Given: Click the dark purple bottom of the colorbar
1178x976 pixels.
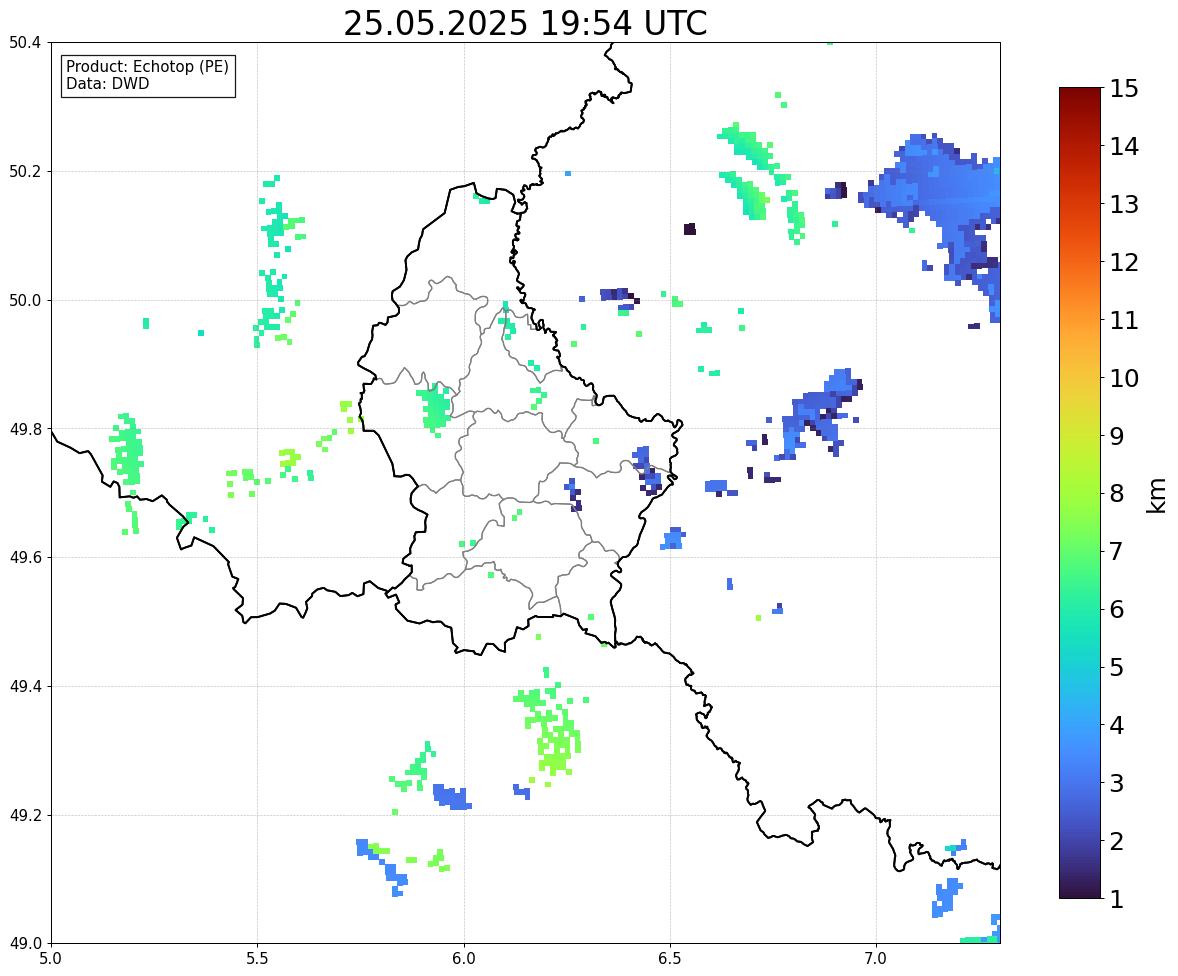Looking at the screenshot, I should (1080, 885).
